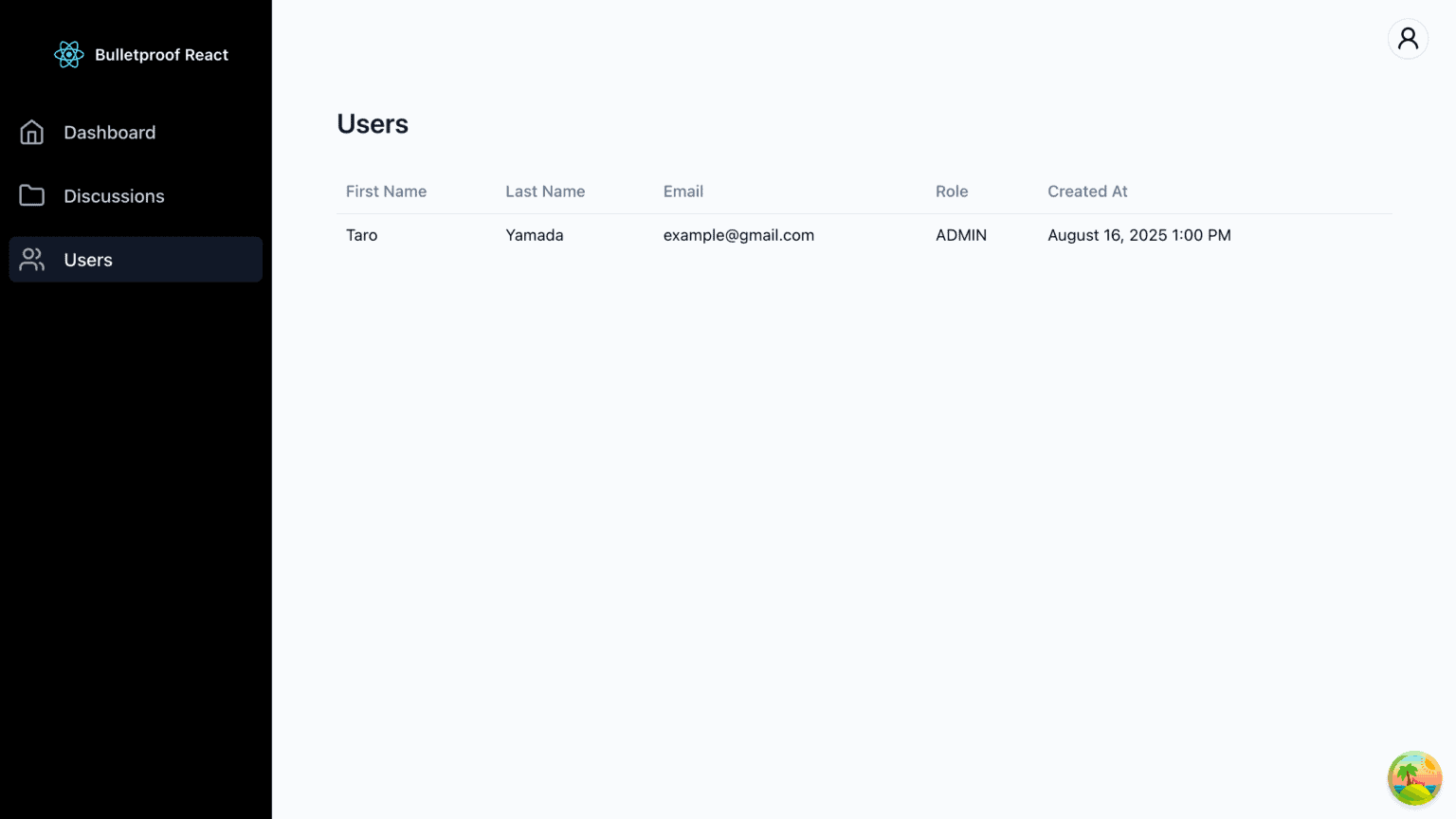
Task: Open the palm tree devtools button
Action: (x=1414, y=778)
